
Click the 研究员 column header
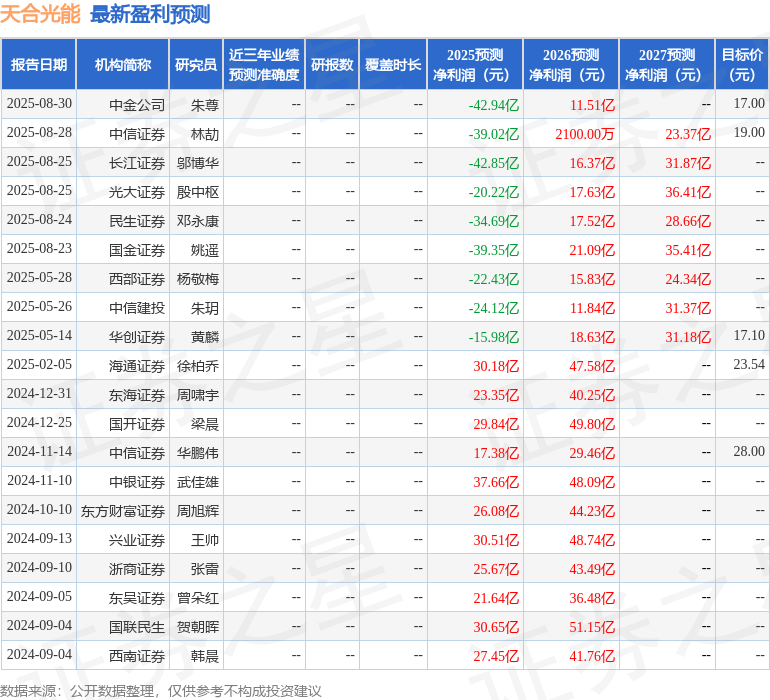(195, 64)
